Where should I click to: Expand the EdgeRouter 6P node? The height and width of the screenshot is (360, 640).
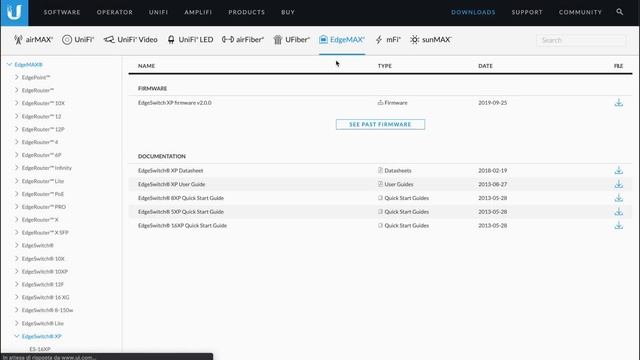17,155
